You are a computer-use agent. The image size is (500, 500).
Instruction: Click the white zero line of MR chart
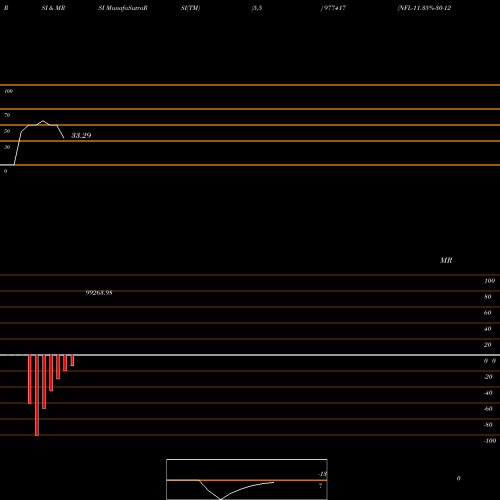(x=250, y=355)
